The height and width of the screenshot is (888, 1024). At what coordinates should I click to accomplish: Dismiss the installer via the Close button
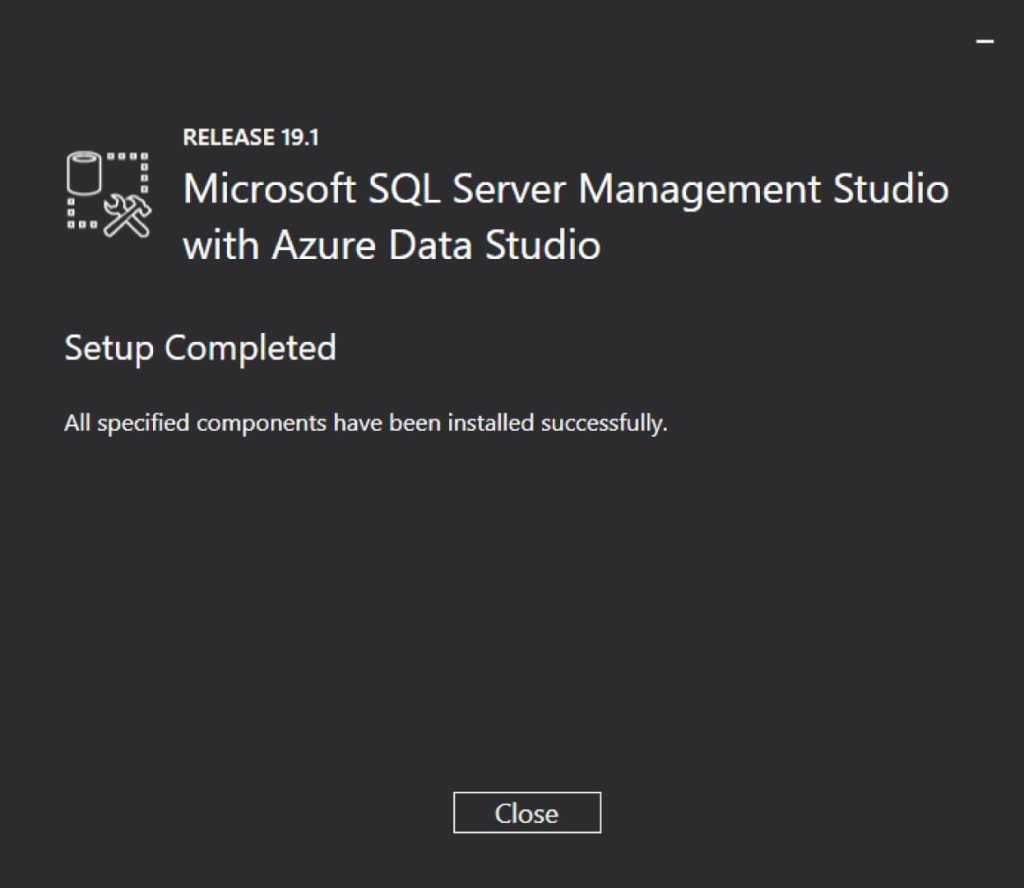coord(527,813)
